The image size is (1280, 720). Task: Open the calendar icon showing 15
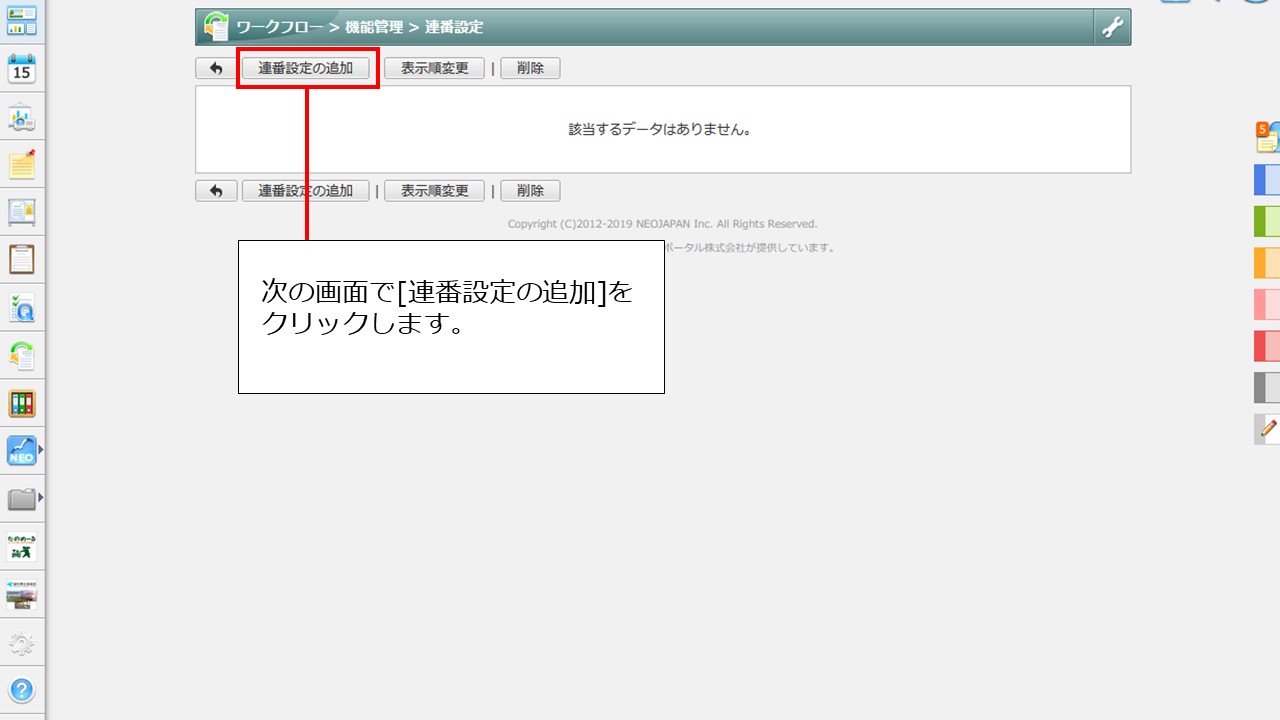coord(22,69)
